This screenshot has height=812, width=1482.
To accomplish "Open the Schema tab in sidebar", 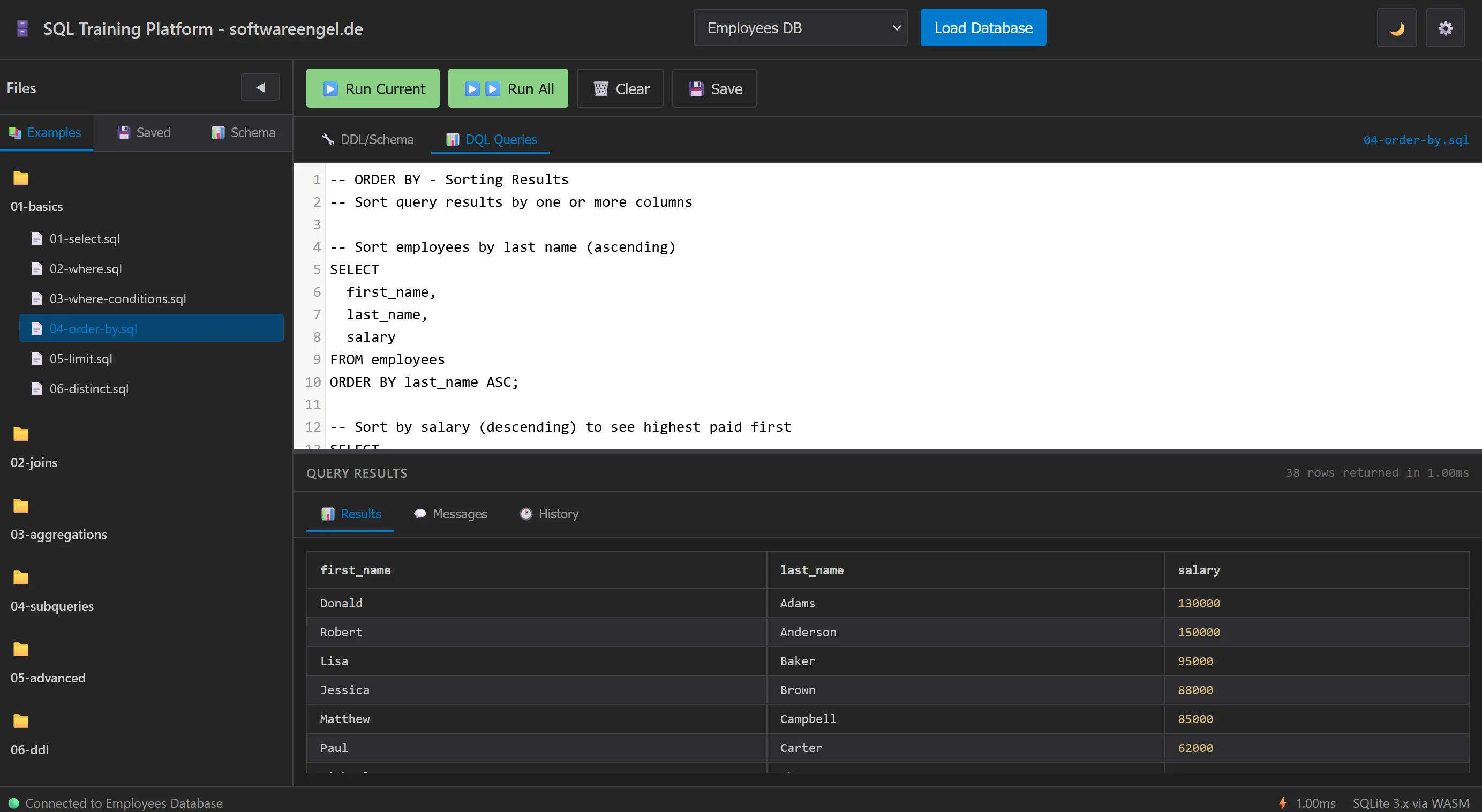I will pyautogui.click(x=243, y=132).
